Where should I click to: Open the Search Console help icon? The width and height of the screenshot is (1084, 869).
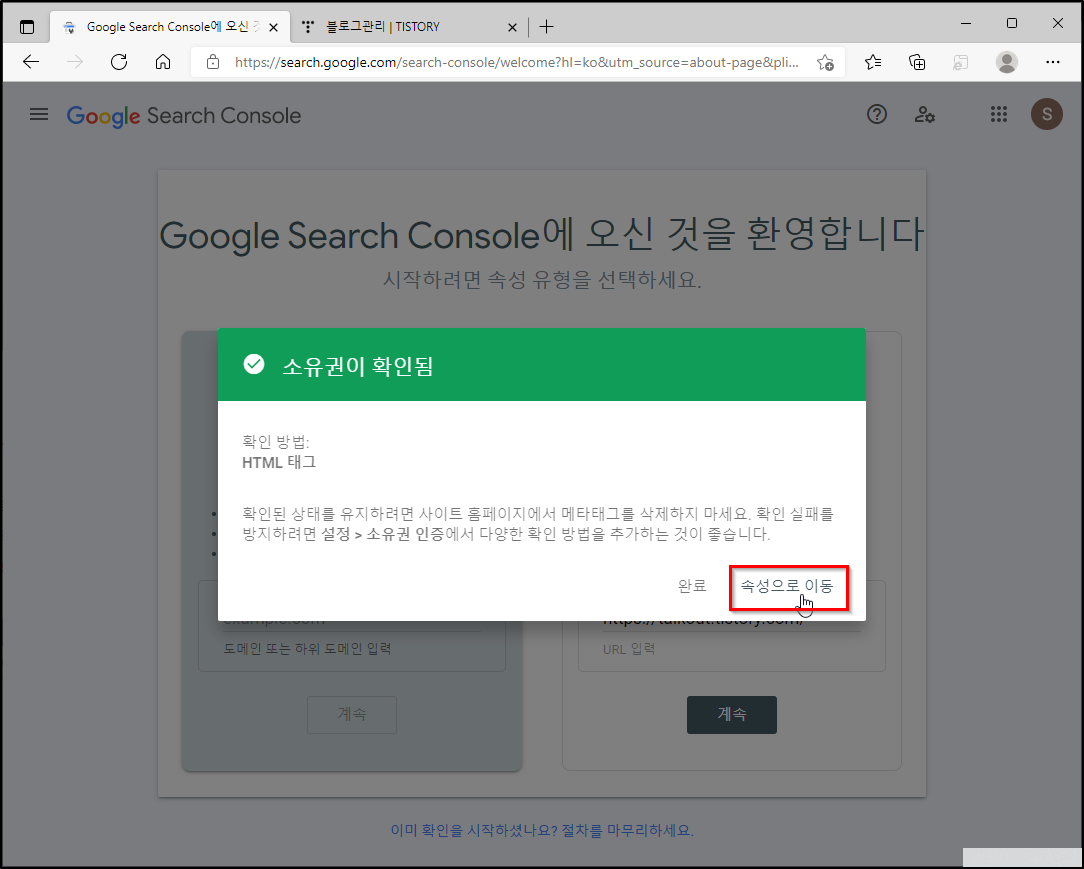point(877,115)
